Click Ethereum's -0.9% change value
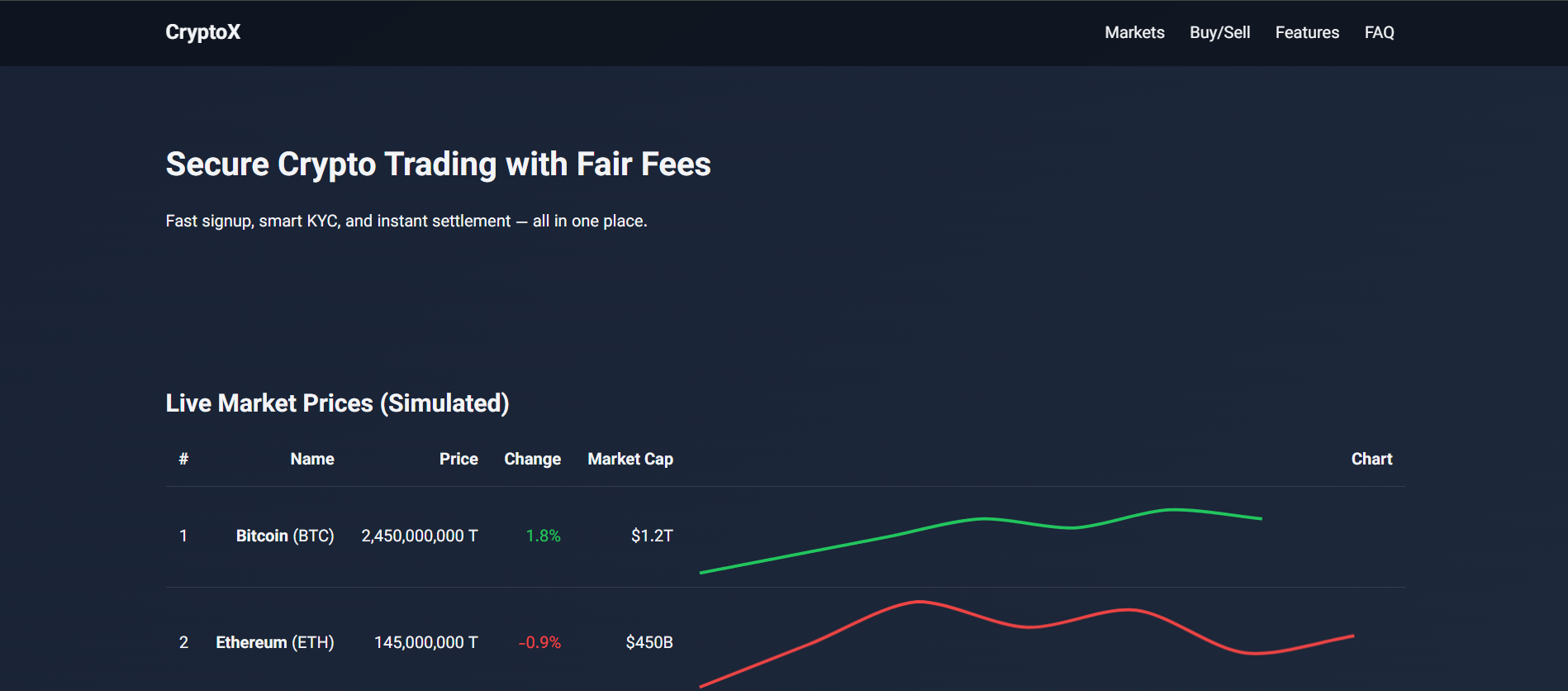 pos(539,642)
